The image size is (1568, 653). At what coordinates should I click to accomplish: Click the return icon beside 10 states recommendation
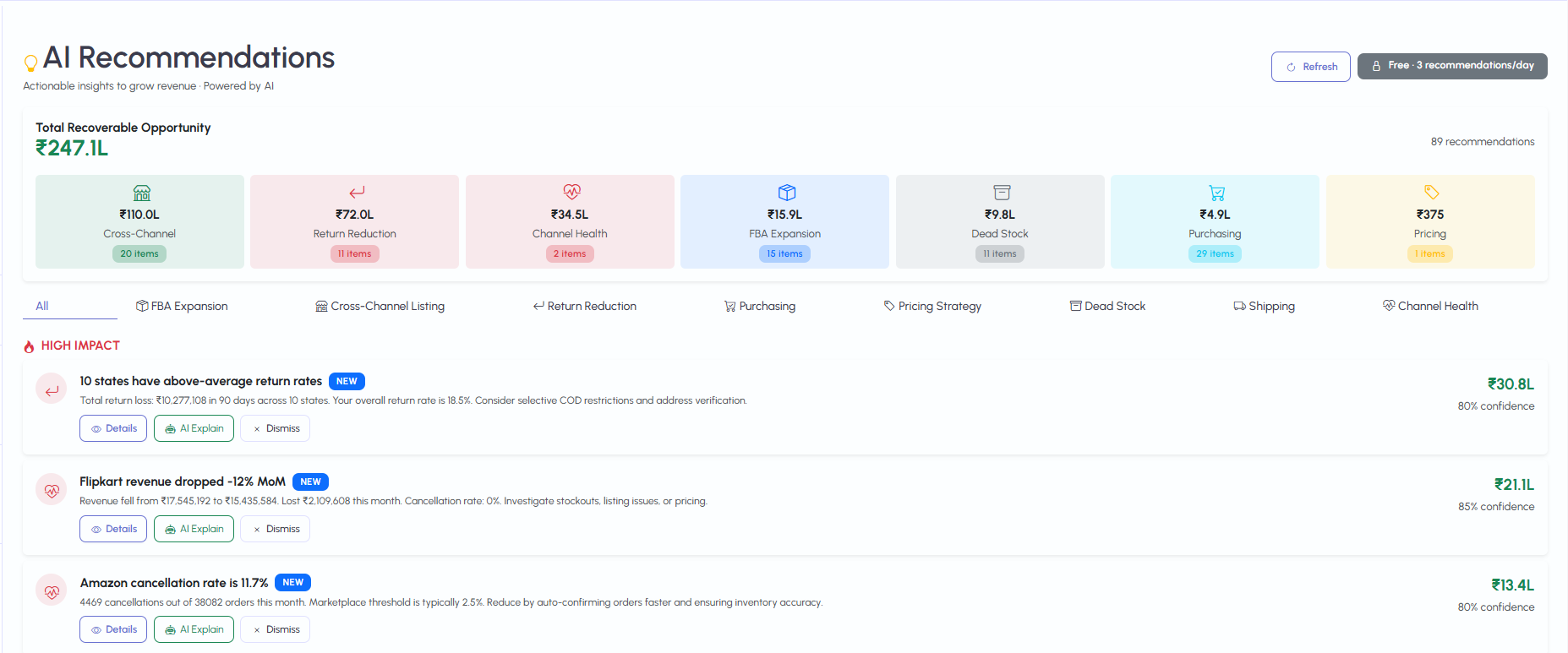(52, 389)
